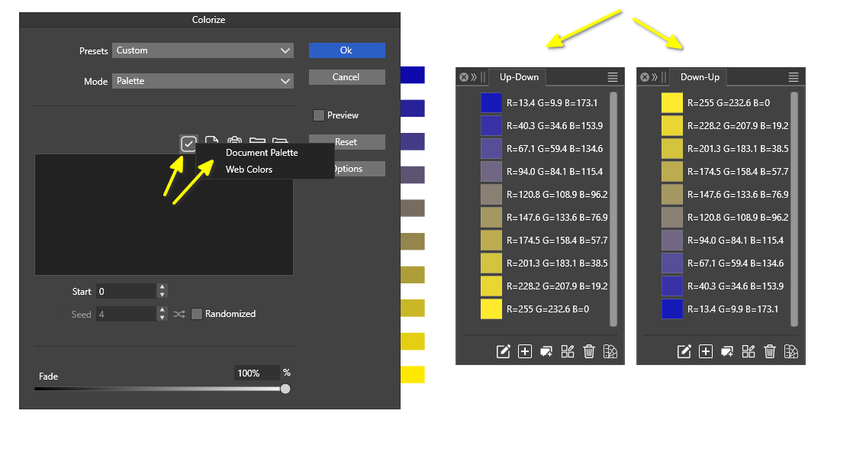This screenshot has width=850, height=472.
Task: Open the Presets dropdown showing Custom
Action: pos(201,50)
